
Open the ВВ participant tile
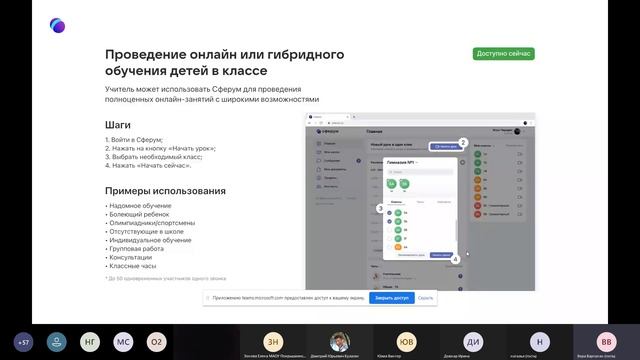point(606,342)
